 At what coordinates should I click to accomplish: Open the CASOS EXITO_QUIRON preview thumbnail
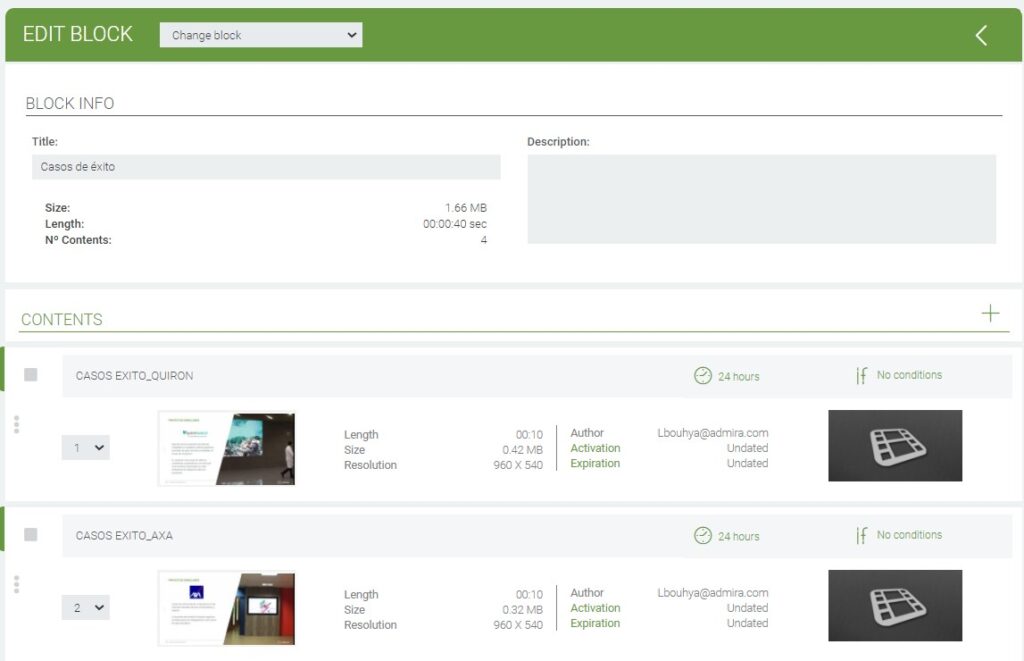tap(227, 448)
